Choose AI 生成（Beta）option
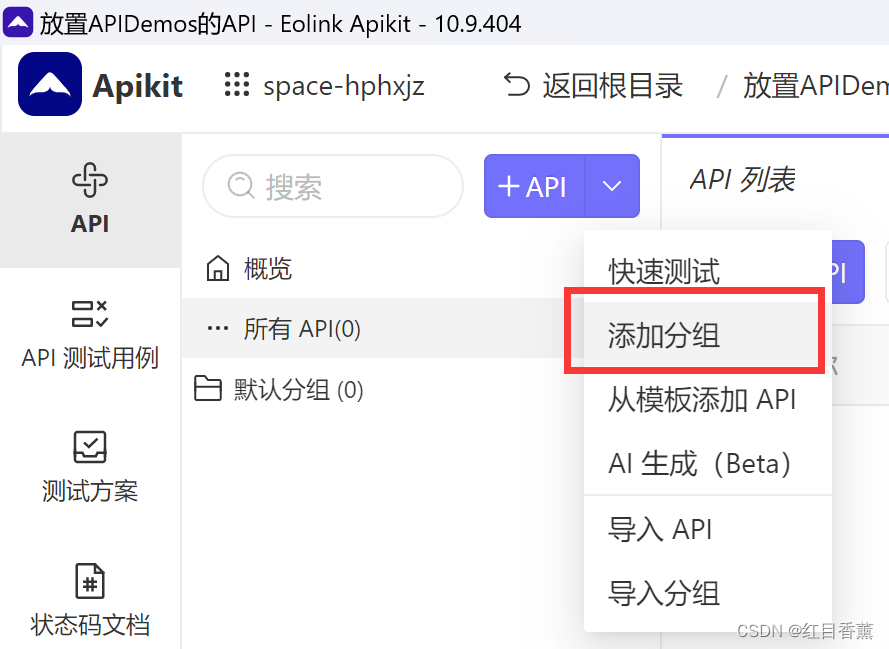Viewport: 889px width, 649px height. [x=700, y=462]
